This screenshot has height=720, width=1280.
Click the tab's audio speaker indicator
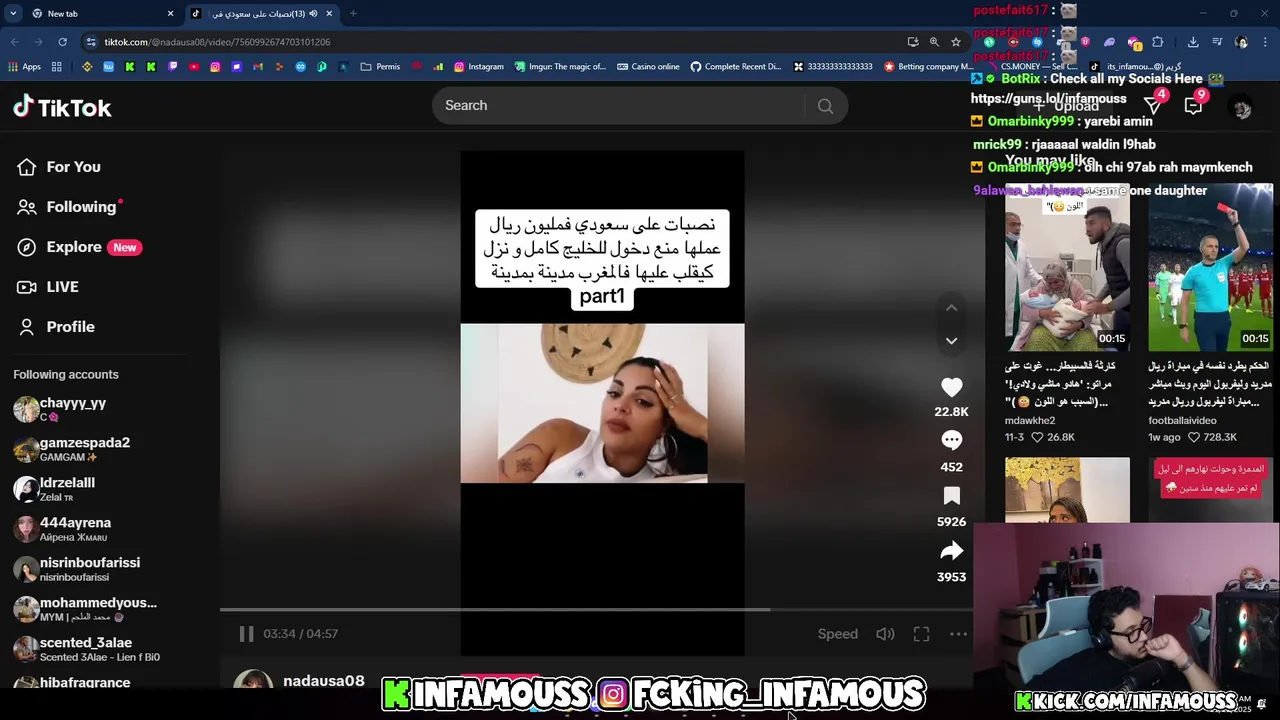pos(313,14)
